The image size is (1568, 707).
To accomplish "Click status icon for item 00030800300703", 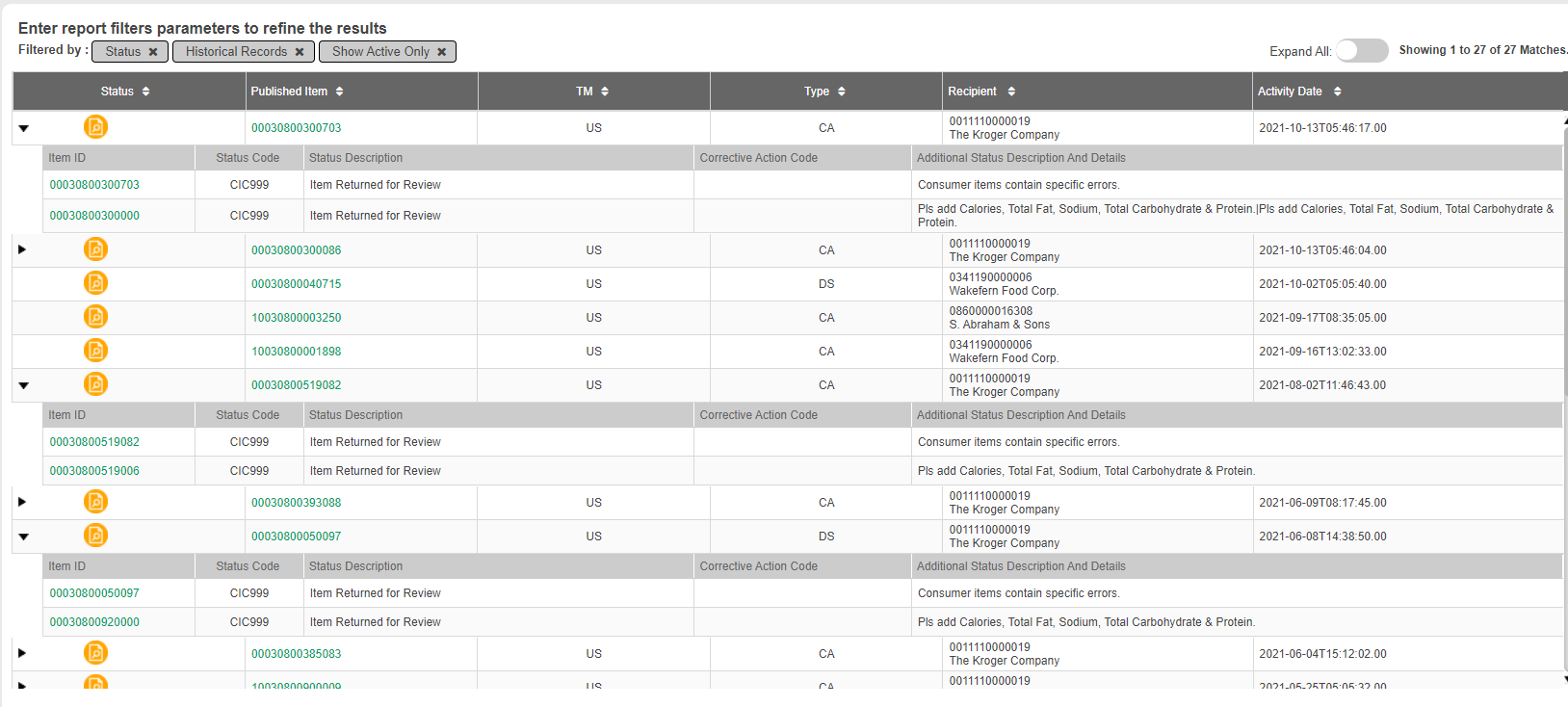I will coord(95,127).
